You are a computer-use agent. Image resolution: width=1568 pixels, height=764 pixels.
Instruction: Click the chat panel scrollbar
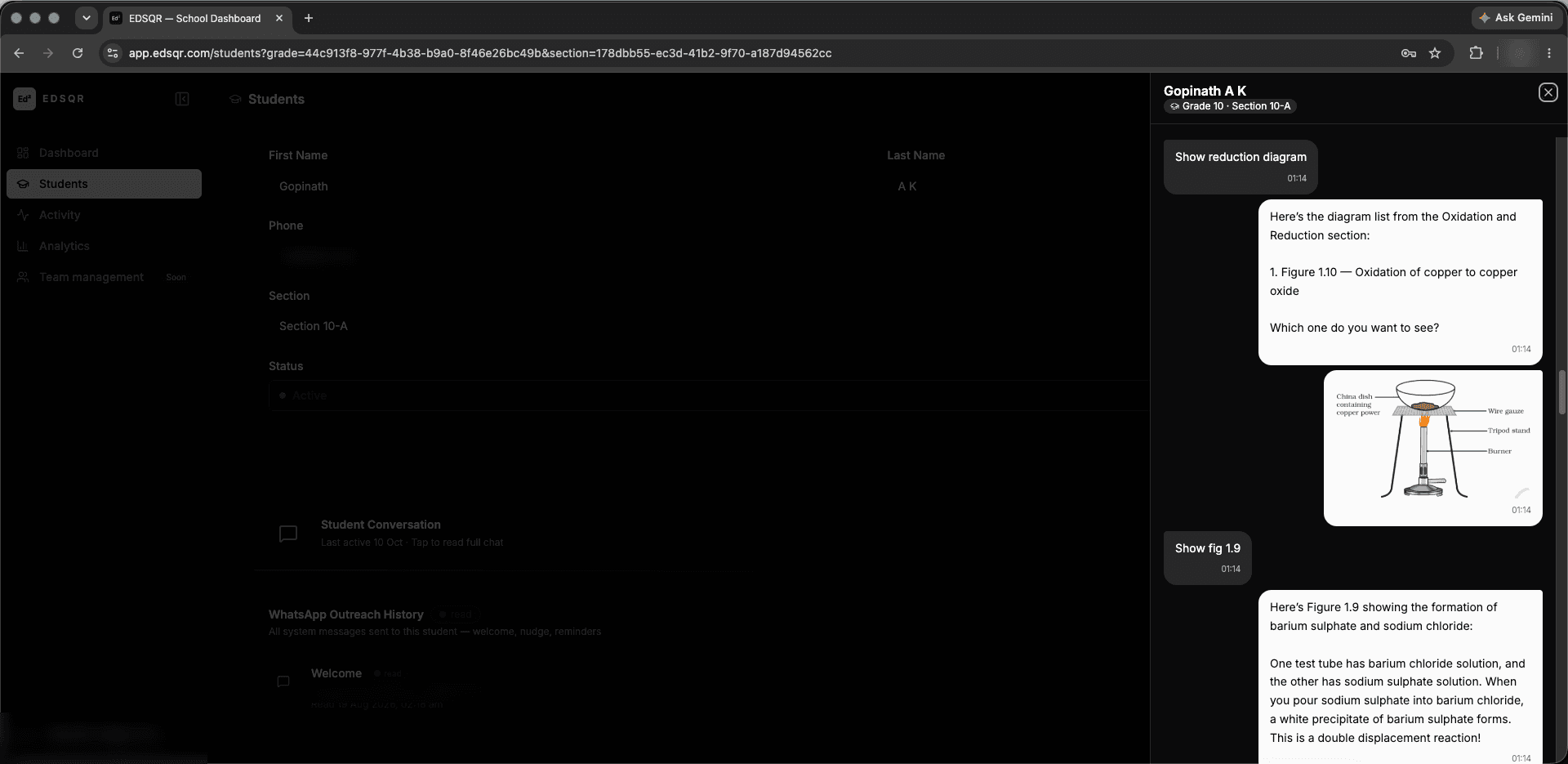click(x=1562, y=392)
